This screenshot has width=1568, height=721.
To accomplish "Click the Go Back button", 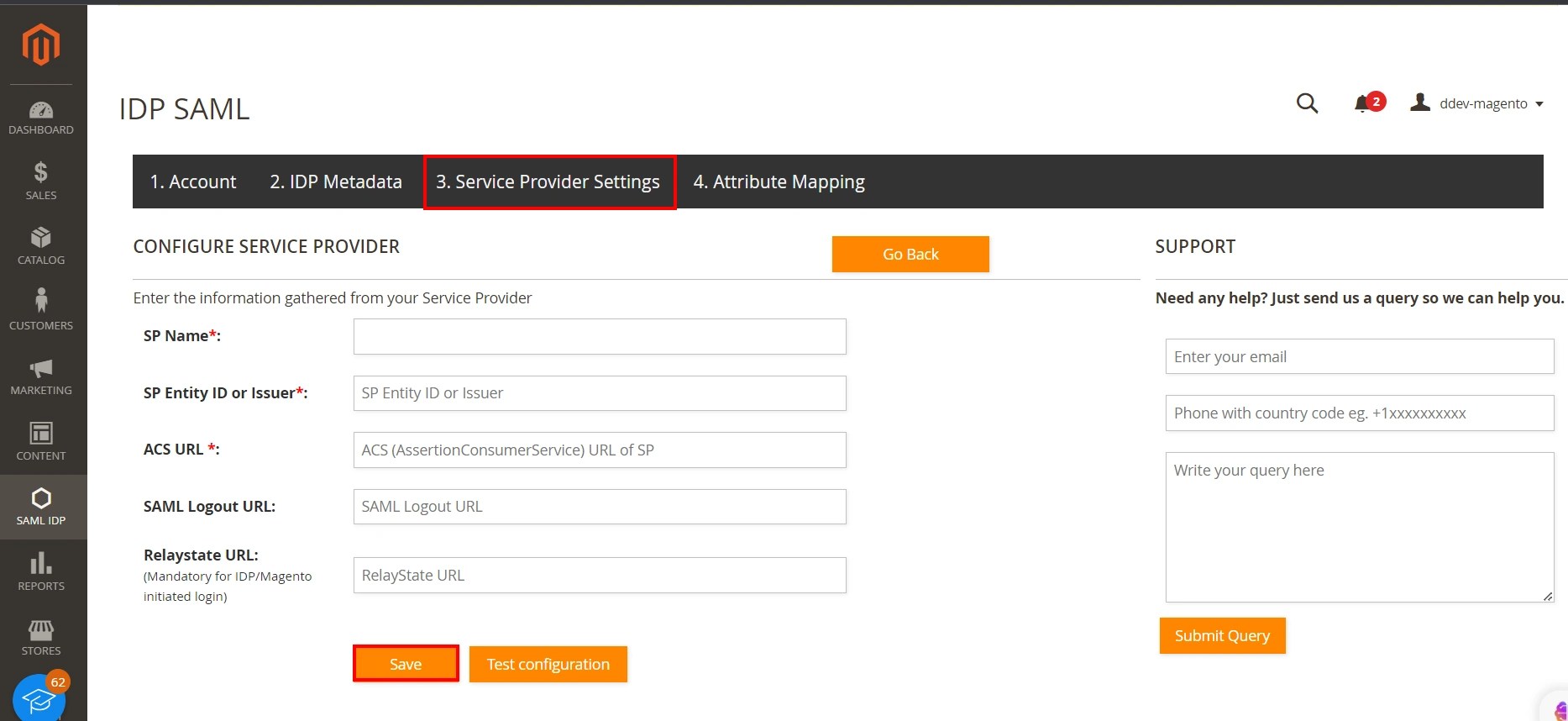I will (x=910, y=254).
